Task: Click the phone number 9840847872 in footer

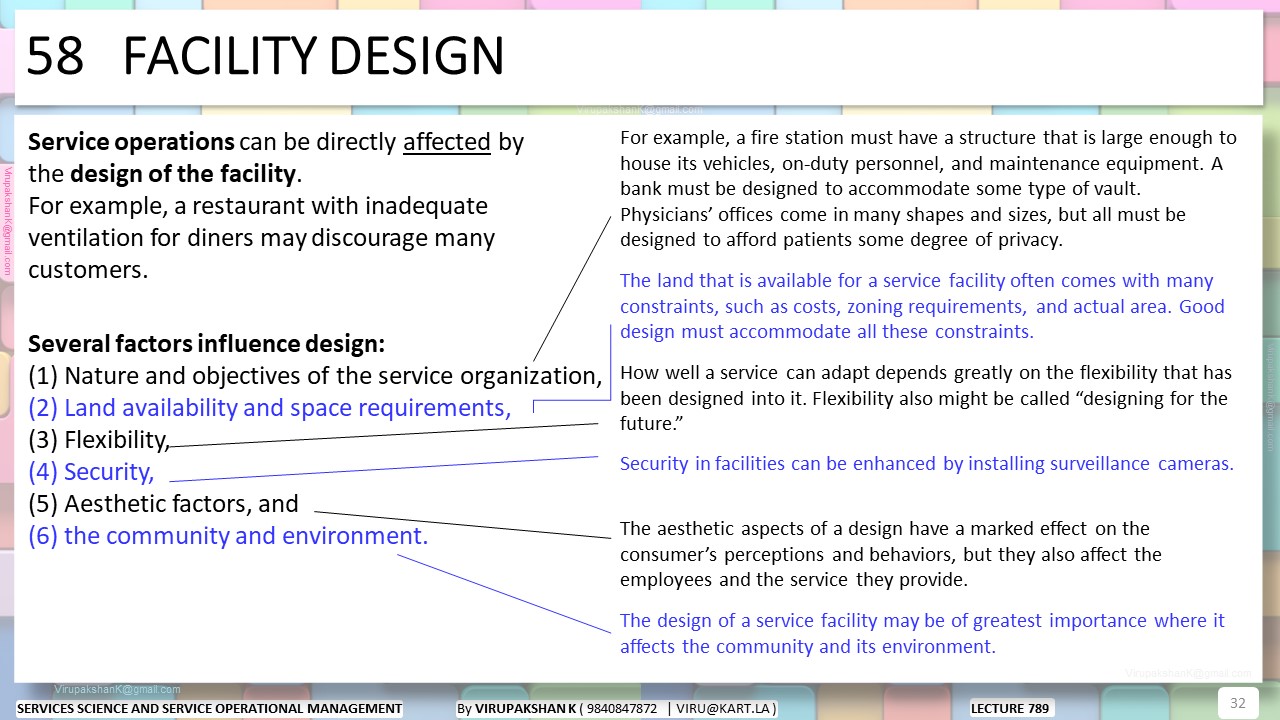Action: pos(623,709)
